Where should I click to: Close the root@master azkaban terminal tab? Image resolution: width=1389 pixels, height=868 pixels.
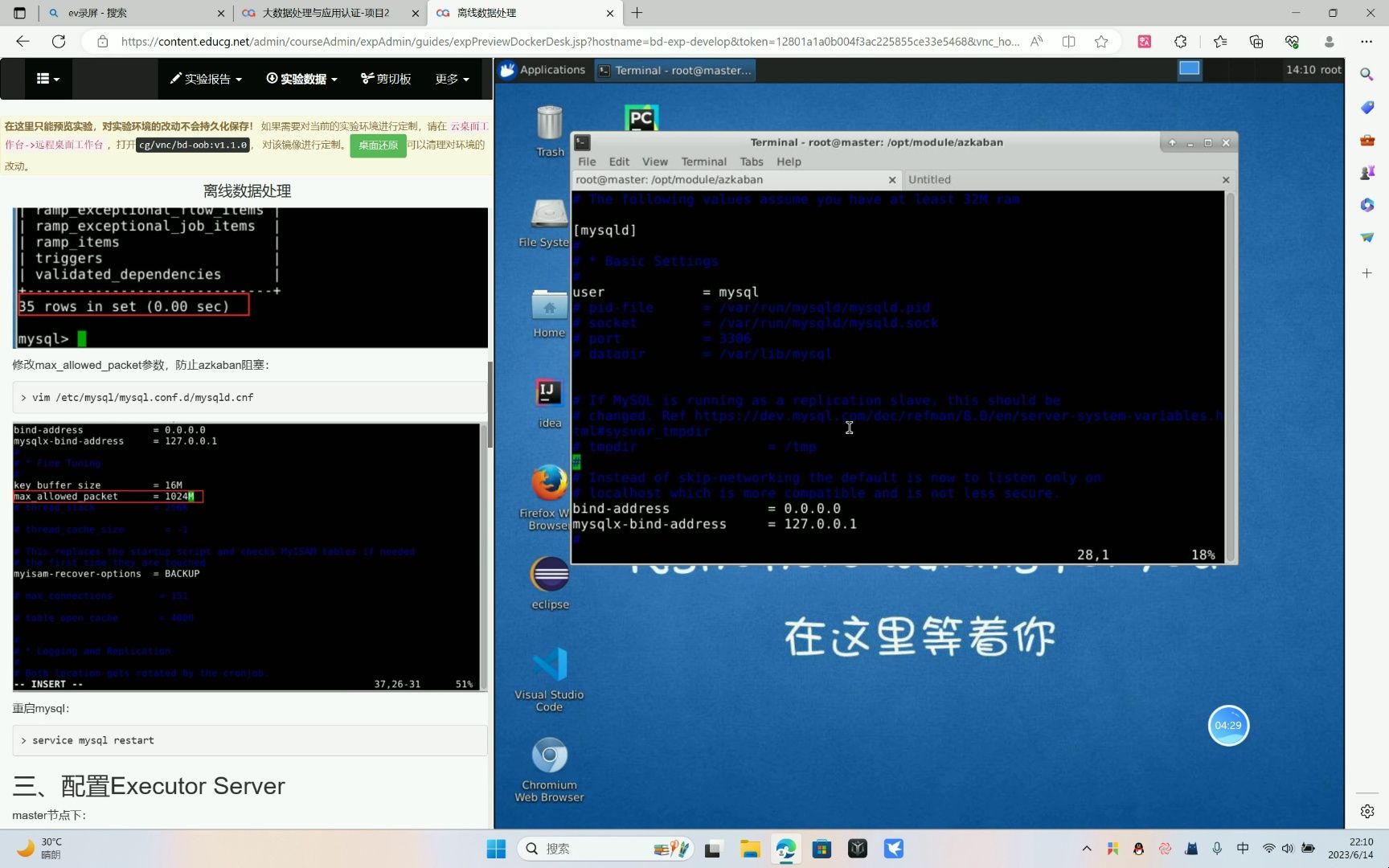tap(891, 180)
